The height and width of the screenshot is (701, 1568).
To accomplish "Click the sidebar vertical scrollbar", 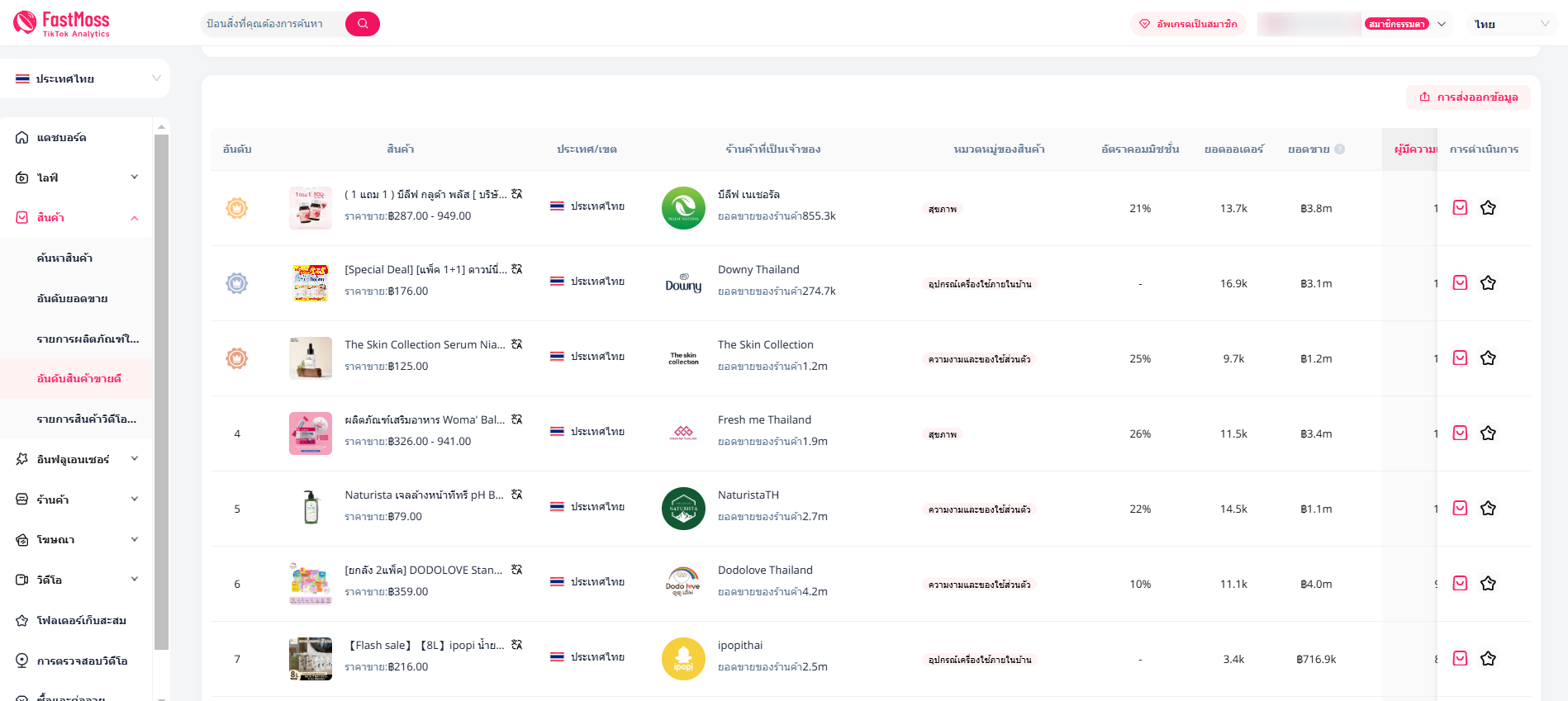I will click(x=161, y=388).
